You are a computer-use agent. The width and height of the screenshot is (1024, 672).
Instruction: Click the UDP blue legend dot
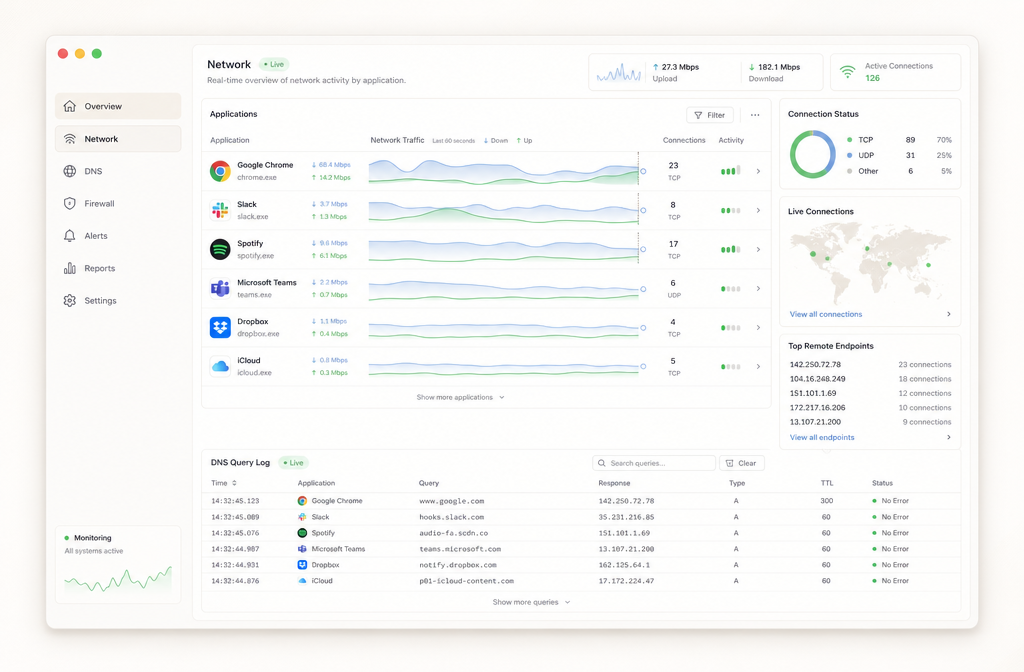point(850,155)
